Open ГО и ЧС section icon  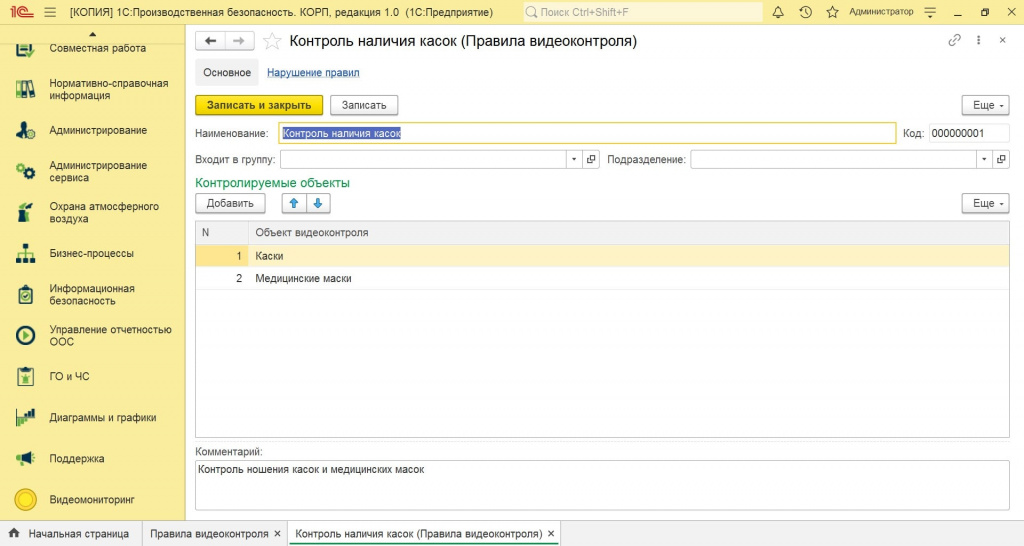[25, 377]
